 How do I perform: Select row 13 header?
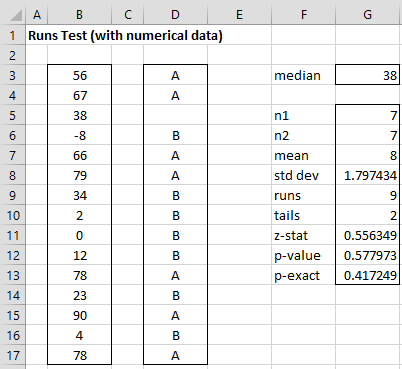click(13, 275)
